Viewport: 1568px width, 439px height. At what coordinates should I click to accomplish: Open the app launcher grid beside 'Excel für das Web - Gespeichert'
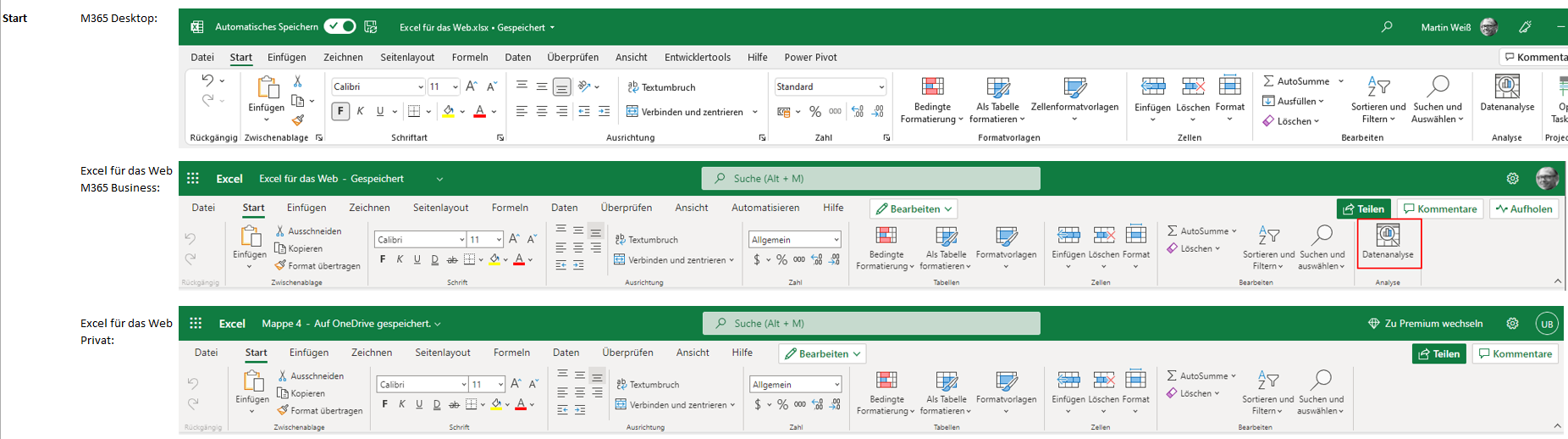tap(193, 179)
